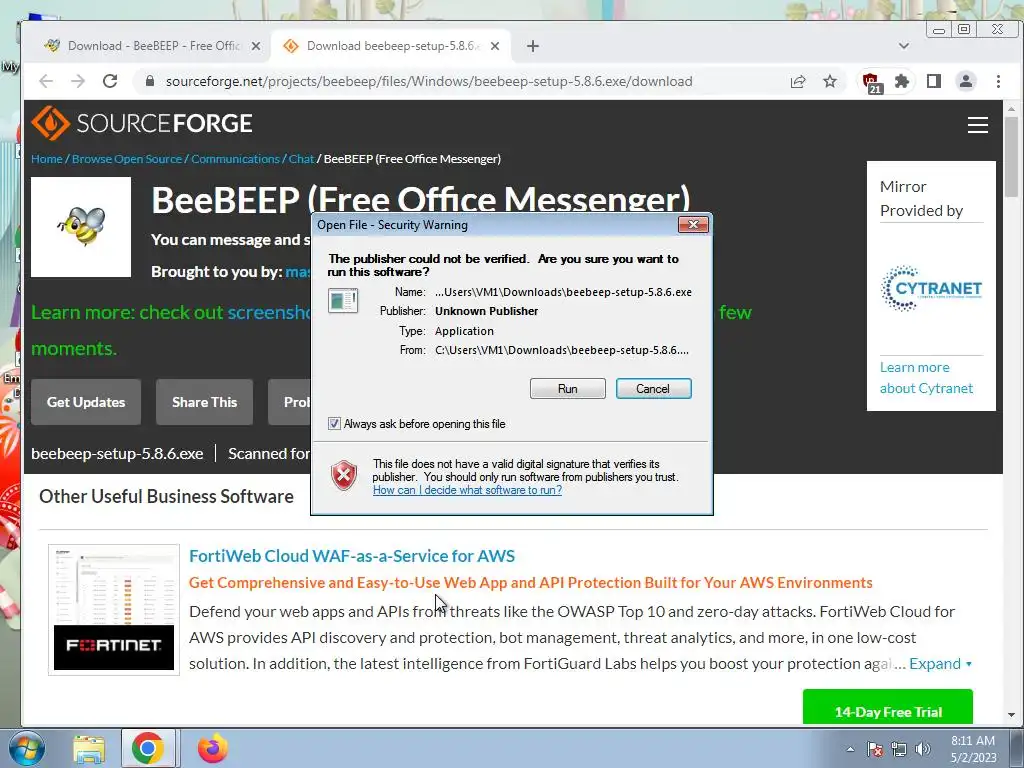Screen dimensions: 1024x768
Task: Open the Windows Start menu
Action: pos(26,748)
